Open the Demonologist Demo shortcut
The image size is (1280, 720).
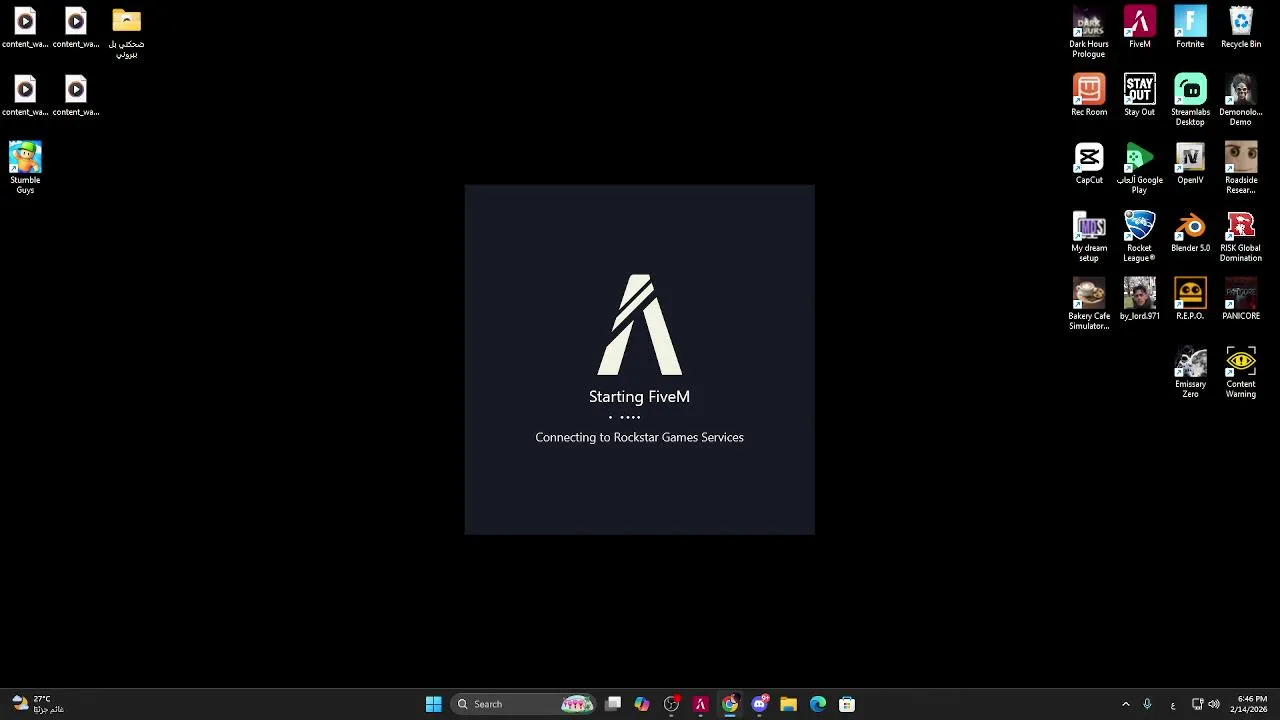coord(1240,100)
